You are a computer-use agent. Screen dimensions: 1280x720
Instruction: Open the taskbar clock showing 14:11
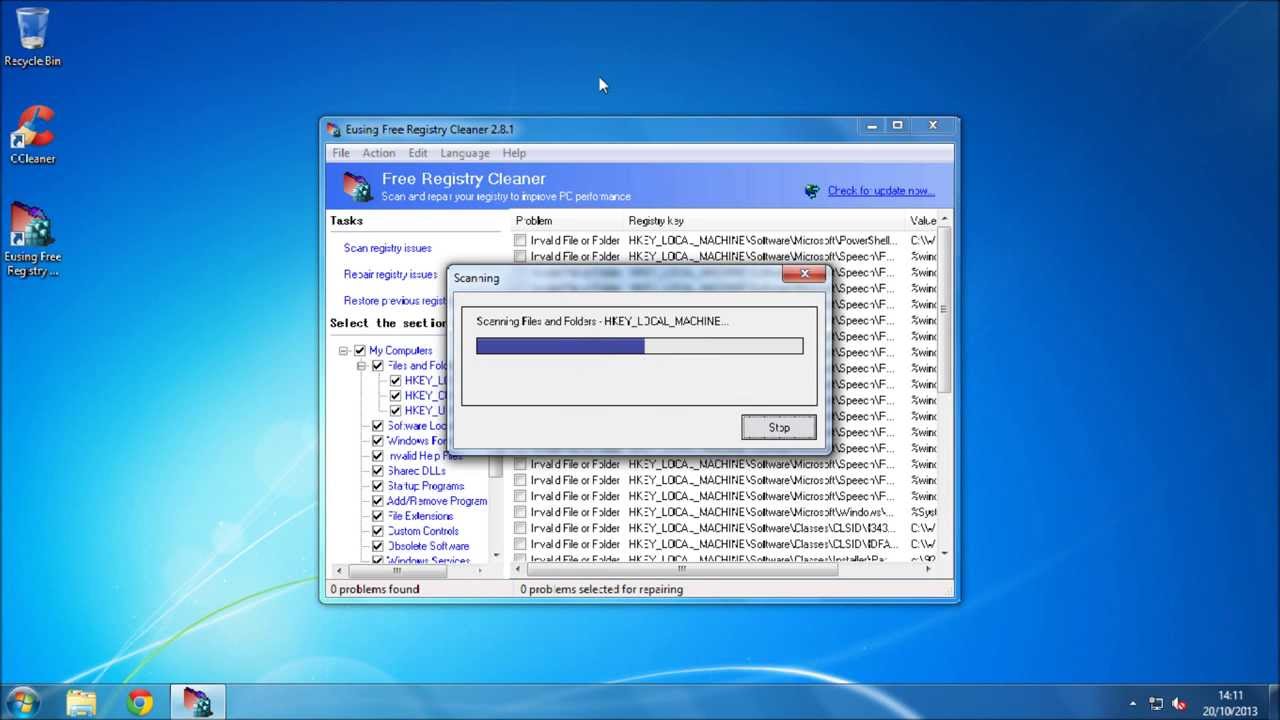[x=1230, y=703]
